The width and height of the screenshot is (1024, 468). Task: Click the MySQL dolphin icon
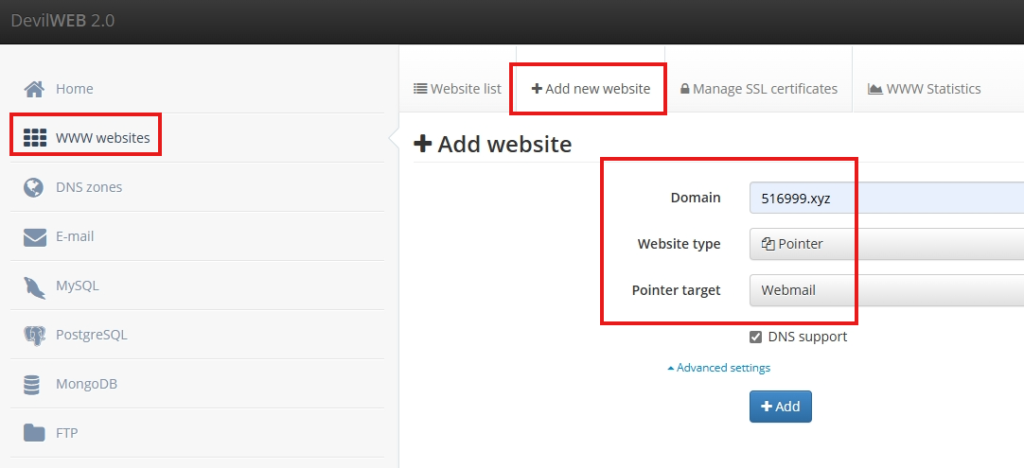coord(35,286)
